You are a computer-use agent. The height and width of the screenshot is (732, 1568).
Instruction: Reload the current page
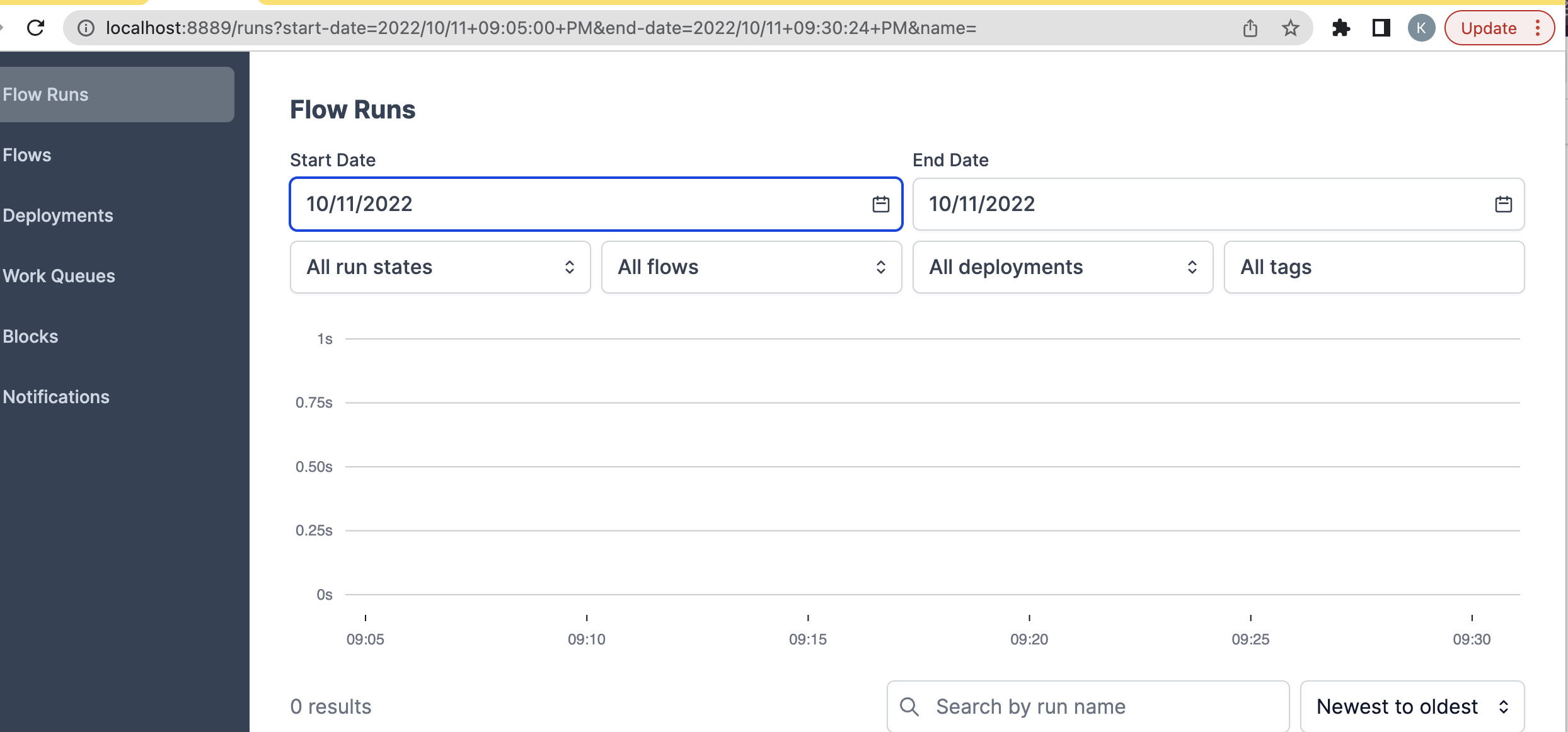tap(36, 28)
